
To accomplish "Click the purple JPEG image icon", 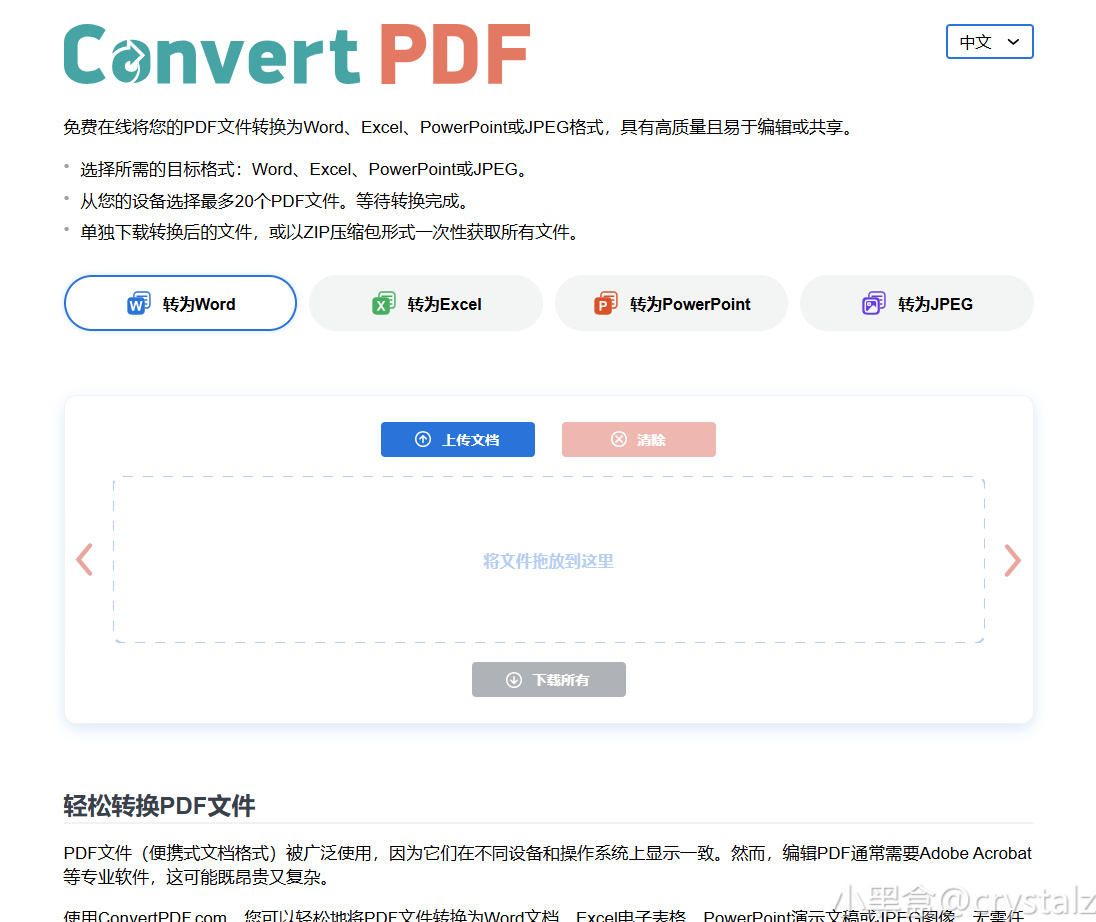I will [874, 303].
